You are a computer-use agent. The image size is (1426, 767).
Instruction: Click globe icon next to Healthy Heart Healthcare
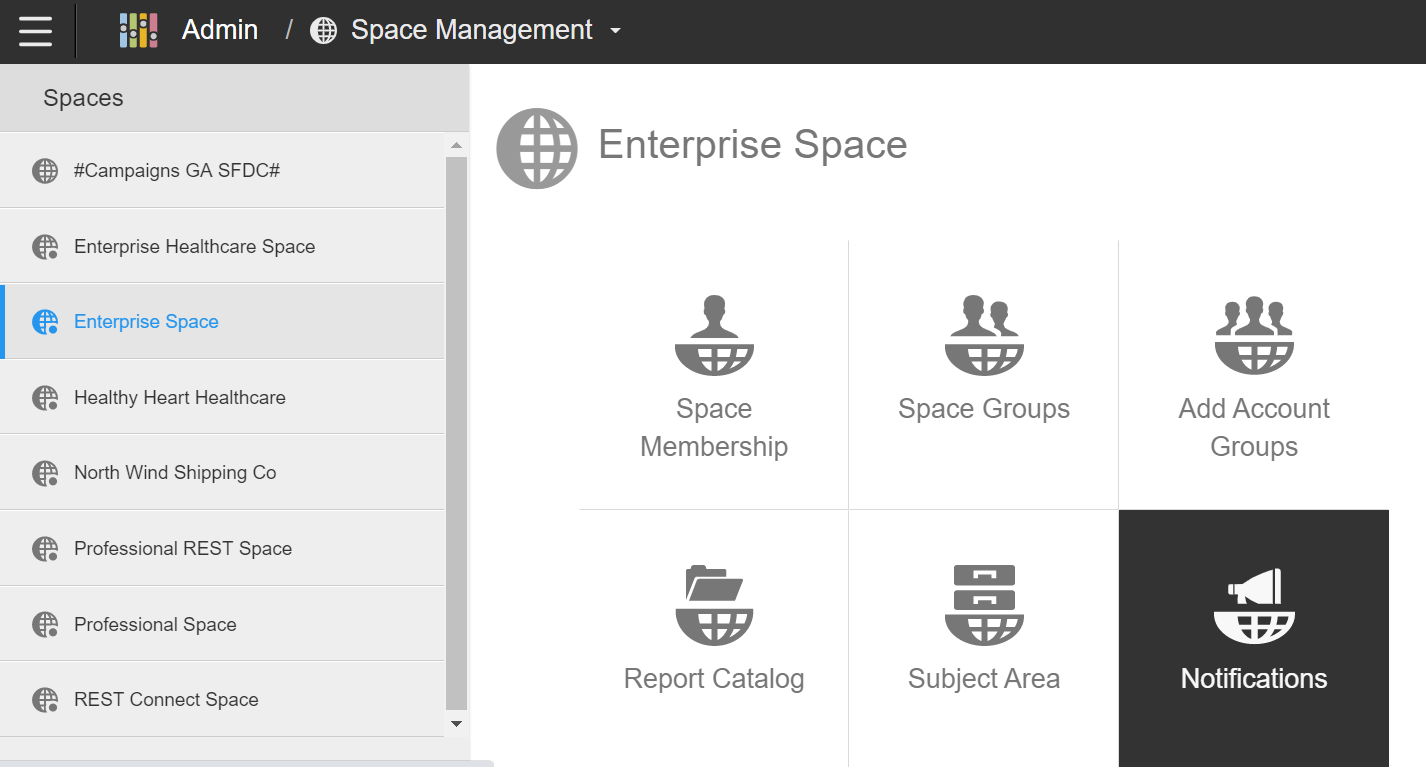pyautogui.click(x=45, y=398)
